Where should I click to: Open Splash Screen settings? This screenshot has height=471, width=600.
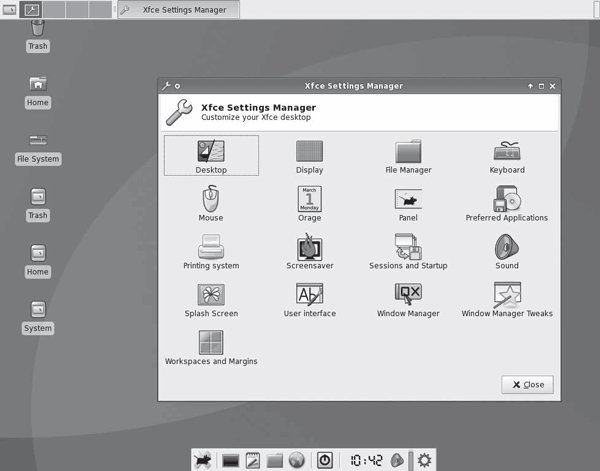click(211, 298)
